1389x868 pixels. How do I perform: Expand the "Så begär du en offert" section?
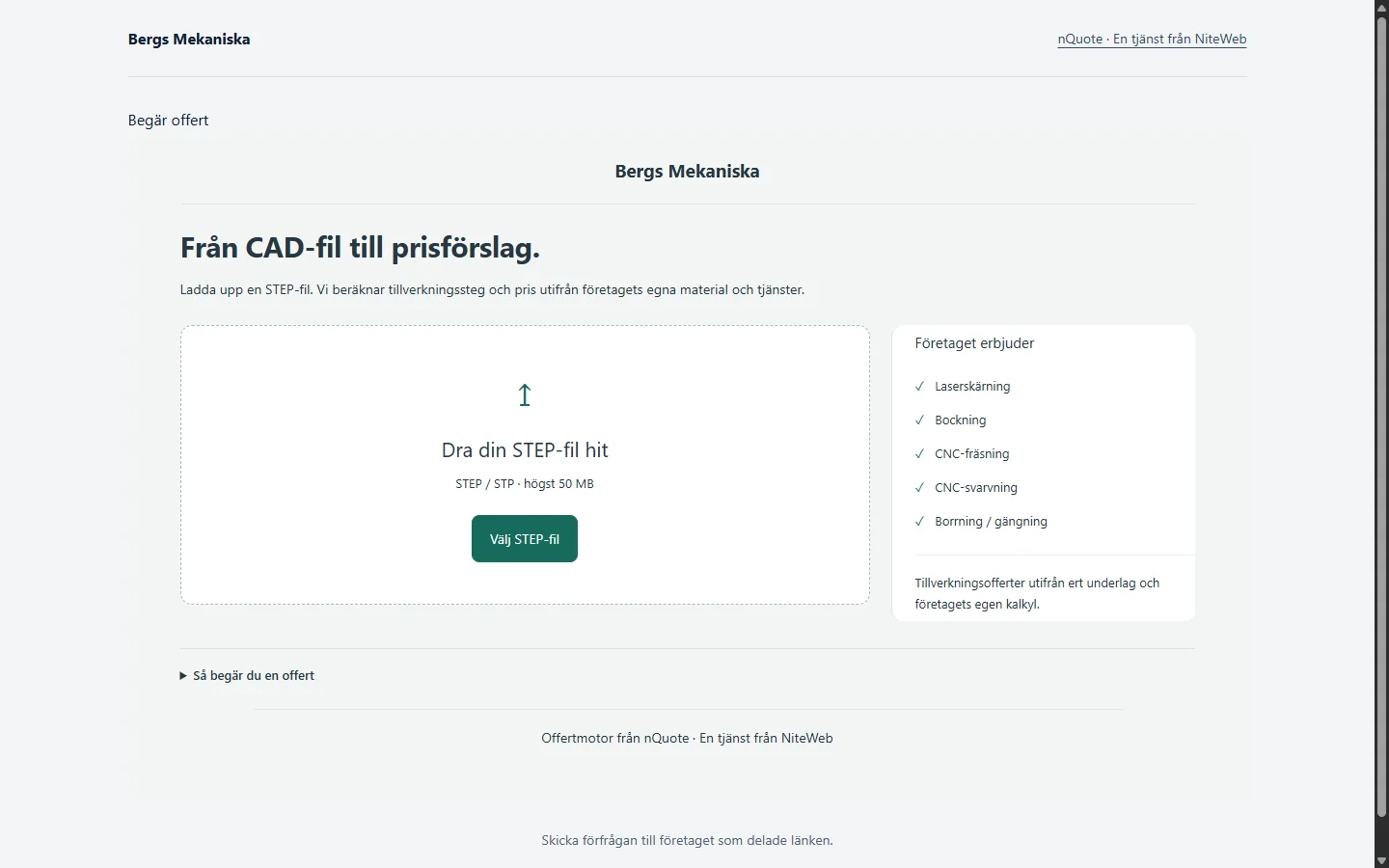point(247,676)
